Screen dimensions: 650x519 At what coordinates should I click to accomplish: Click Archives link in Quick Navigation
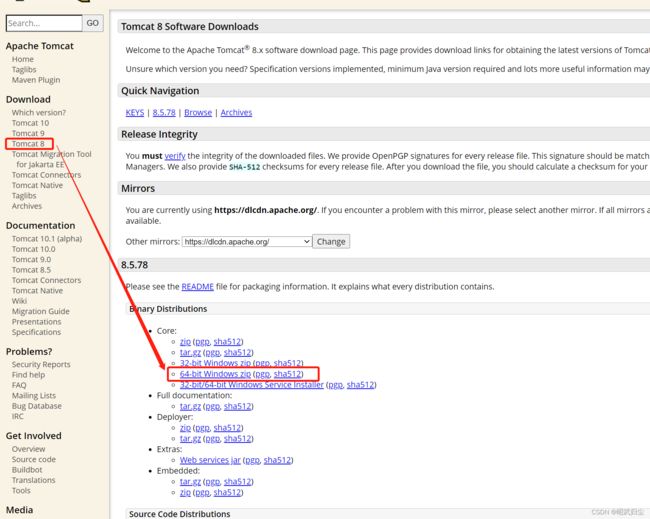tap(236, 113)
